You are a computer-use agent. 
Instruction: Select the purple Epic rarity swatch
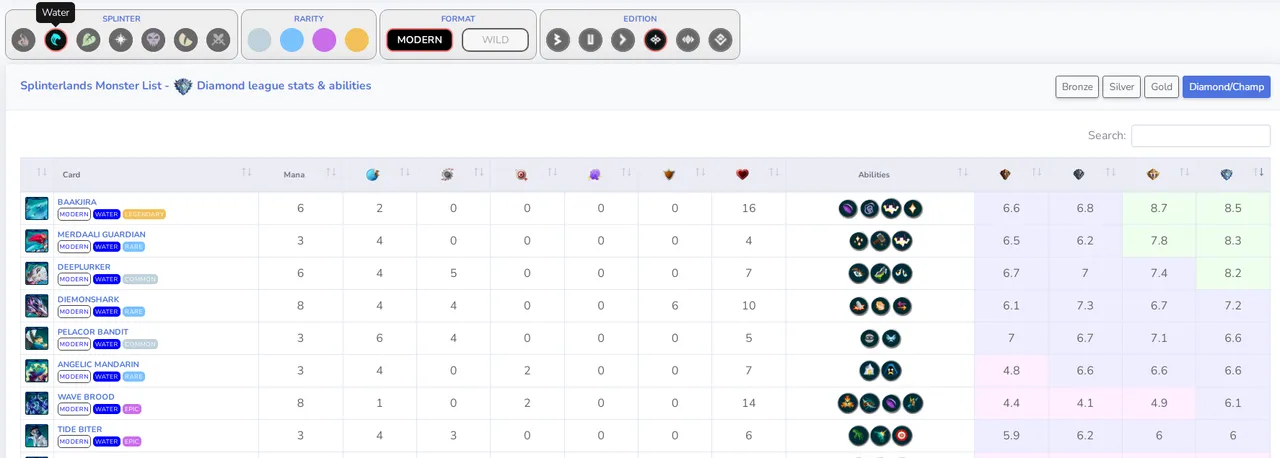point(324,40)
